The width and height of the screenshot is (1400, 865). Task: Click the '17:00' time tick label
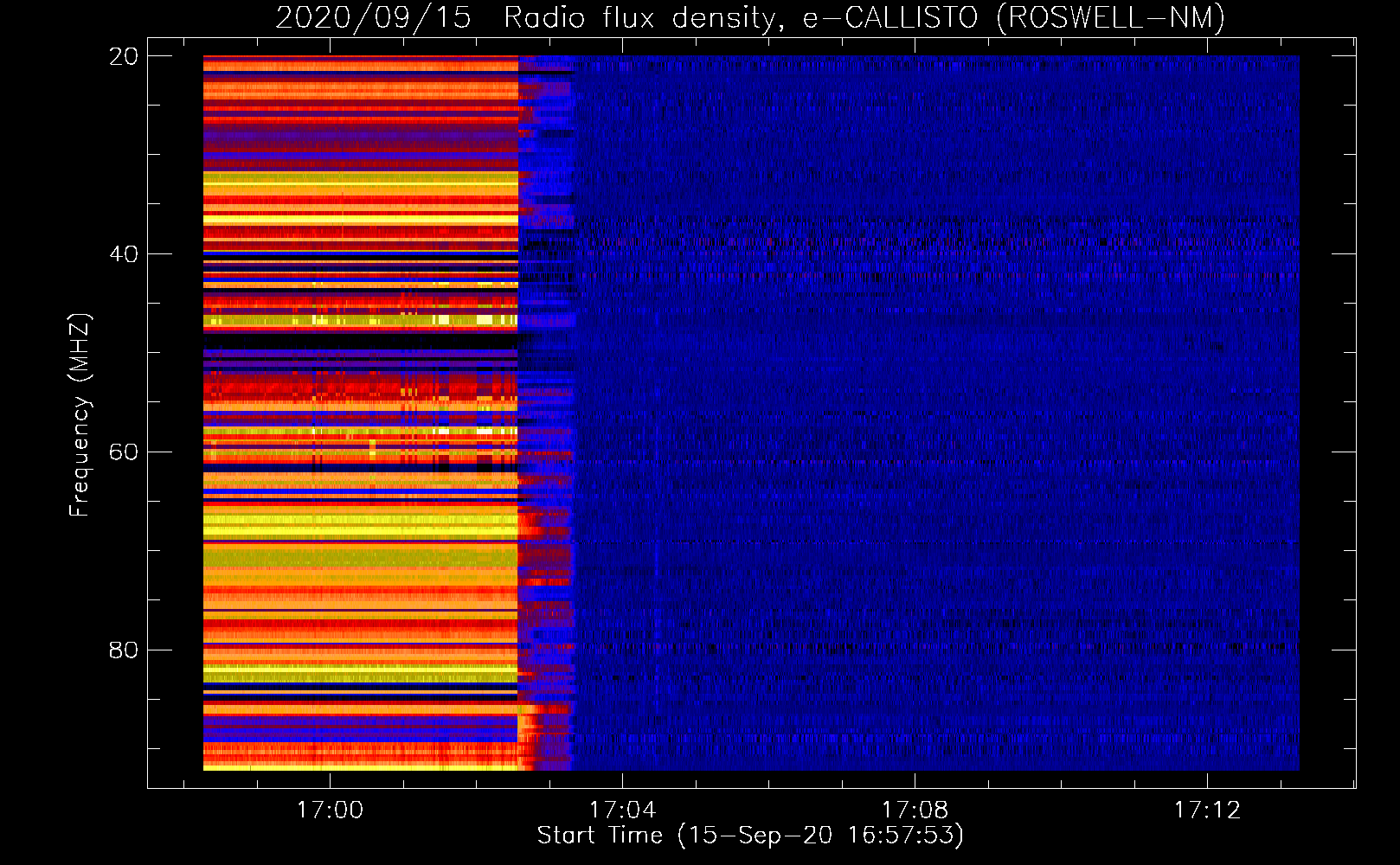click(x=330, y=811)
